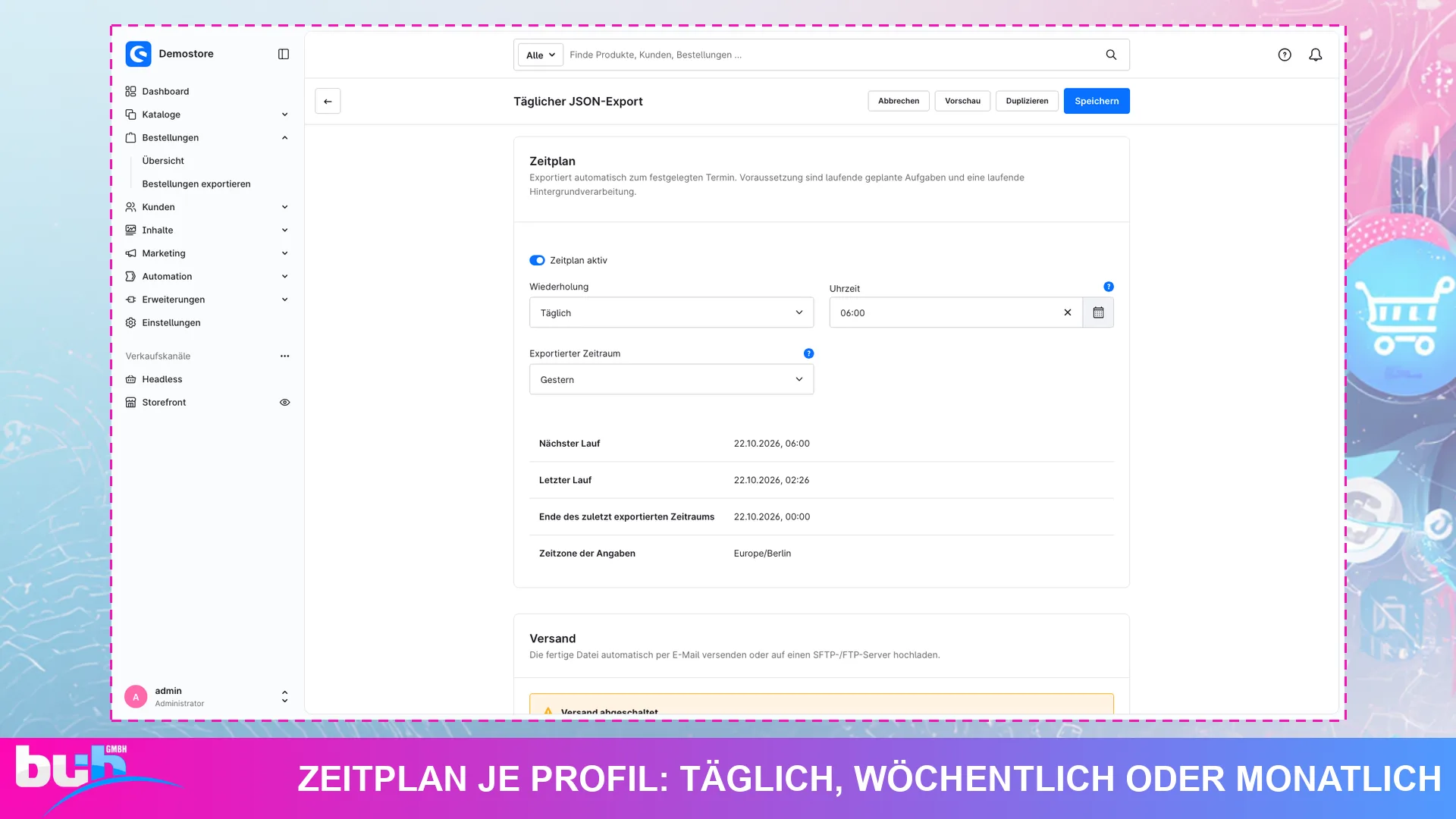Focus the global search input field

click(830, 55)
